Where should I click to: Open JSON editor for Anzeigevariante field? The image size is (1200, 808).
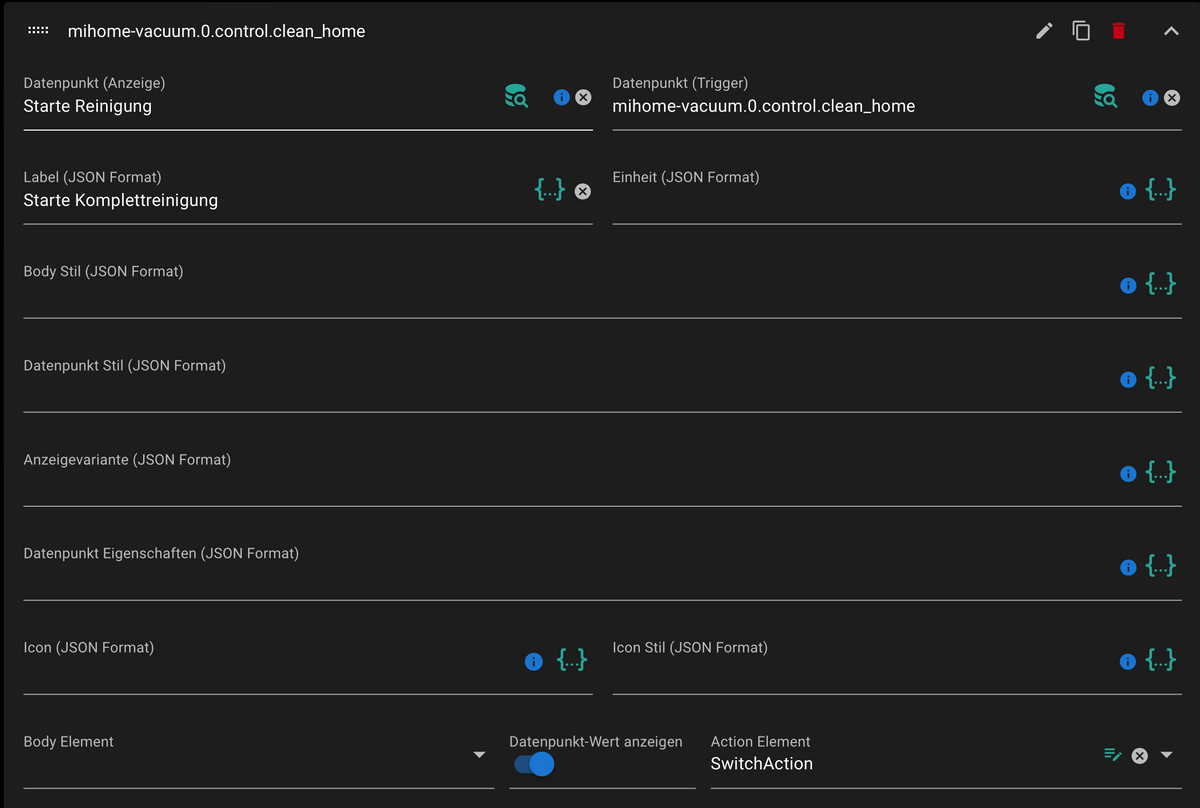click(1160, 473)
